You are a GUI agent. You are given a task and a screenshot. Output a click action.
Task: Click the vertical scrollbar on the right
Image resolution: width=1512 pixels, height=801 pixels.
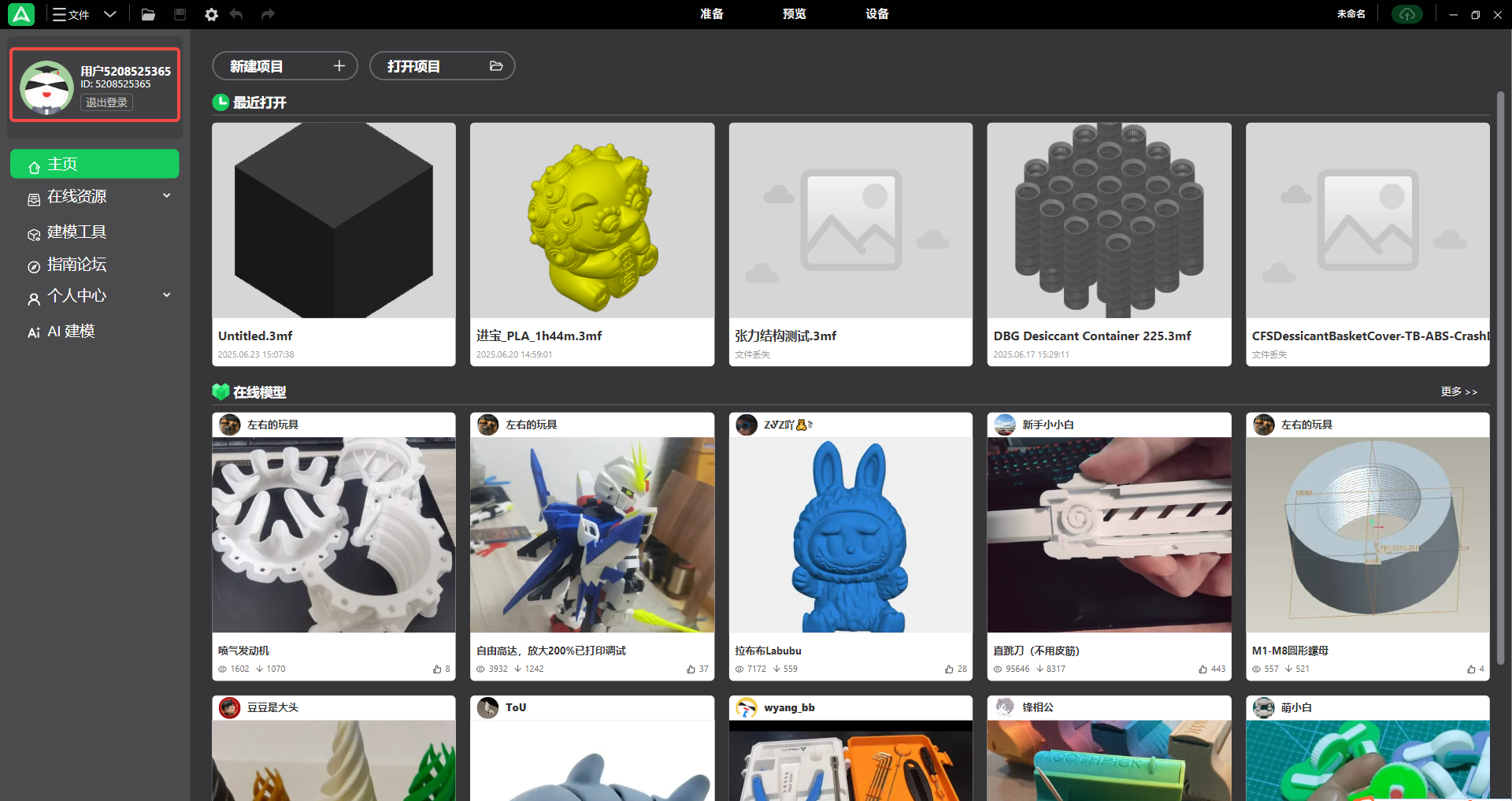click(1501, 378)
